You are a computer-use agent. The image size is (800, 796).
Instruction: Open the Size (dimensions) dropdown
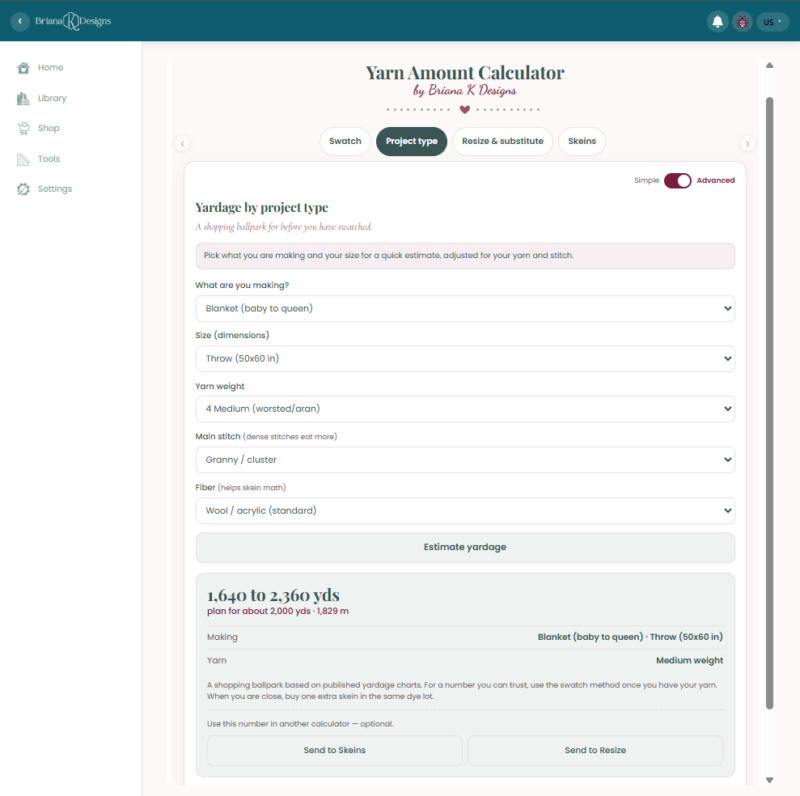[465, 359]
